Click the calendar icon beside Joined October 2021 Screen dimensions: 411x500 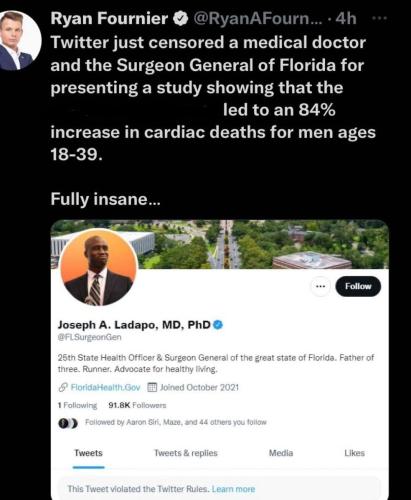point(152,387)
